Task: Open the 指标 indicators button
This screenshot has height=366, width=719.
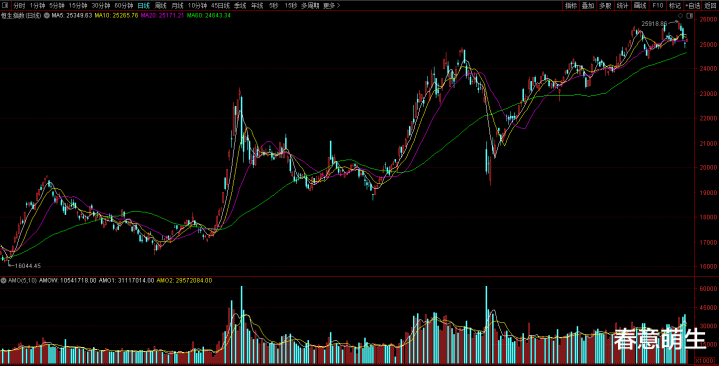Action: tap(571, 6)
